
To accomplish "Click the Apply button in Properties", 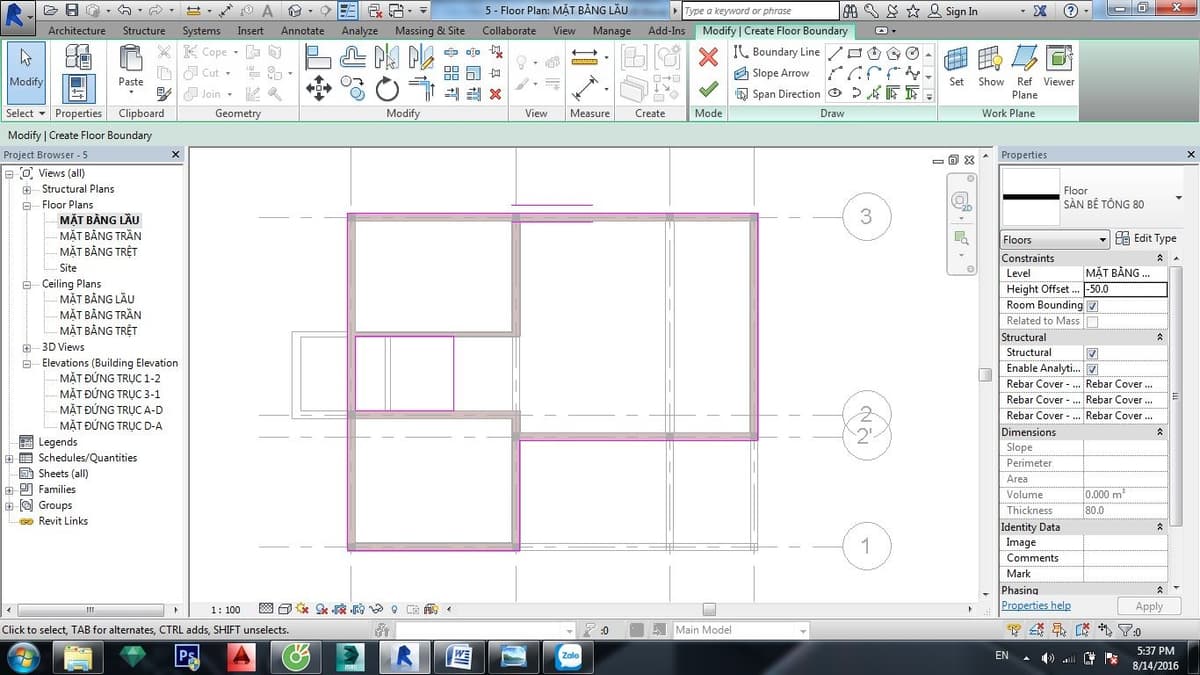I will coord(1149,606).
